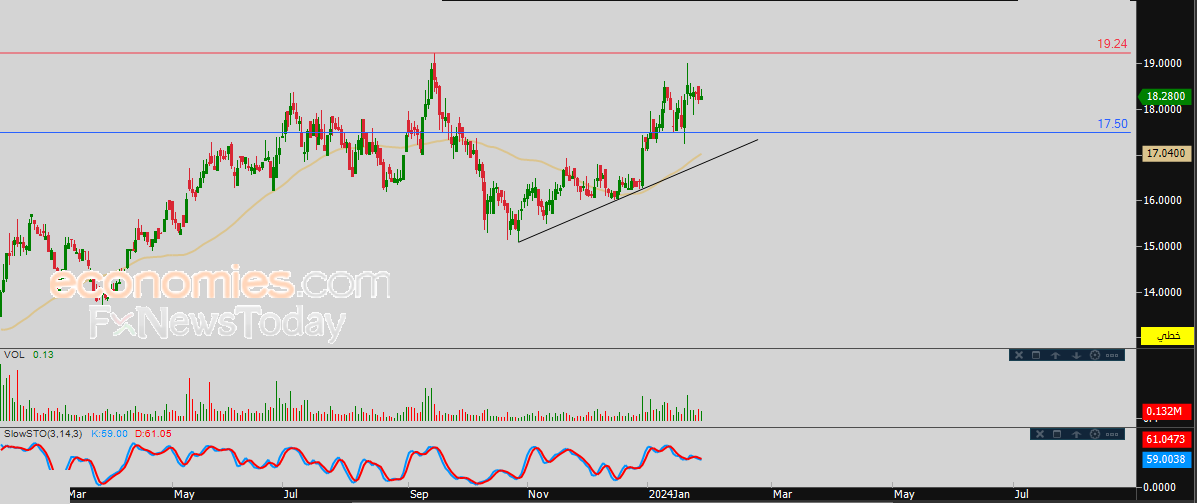Image resolution: width=1197 pixels, height=504 pixels.
Task: Close the SlowSTO indicator pane
Action: point(1039,434)
